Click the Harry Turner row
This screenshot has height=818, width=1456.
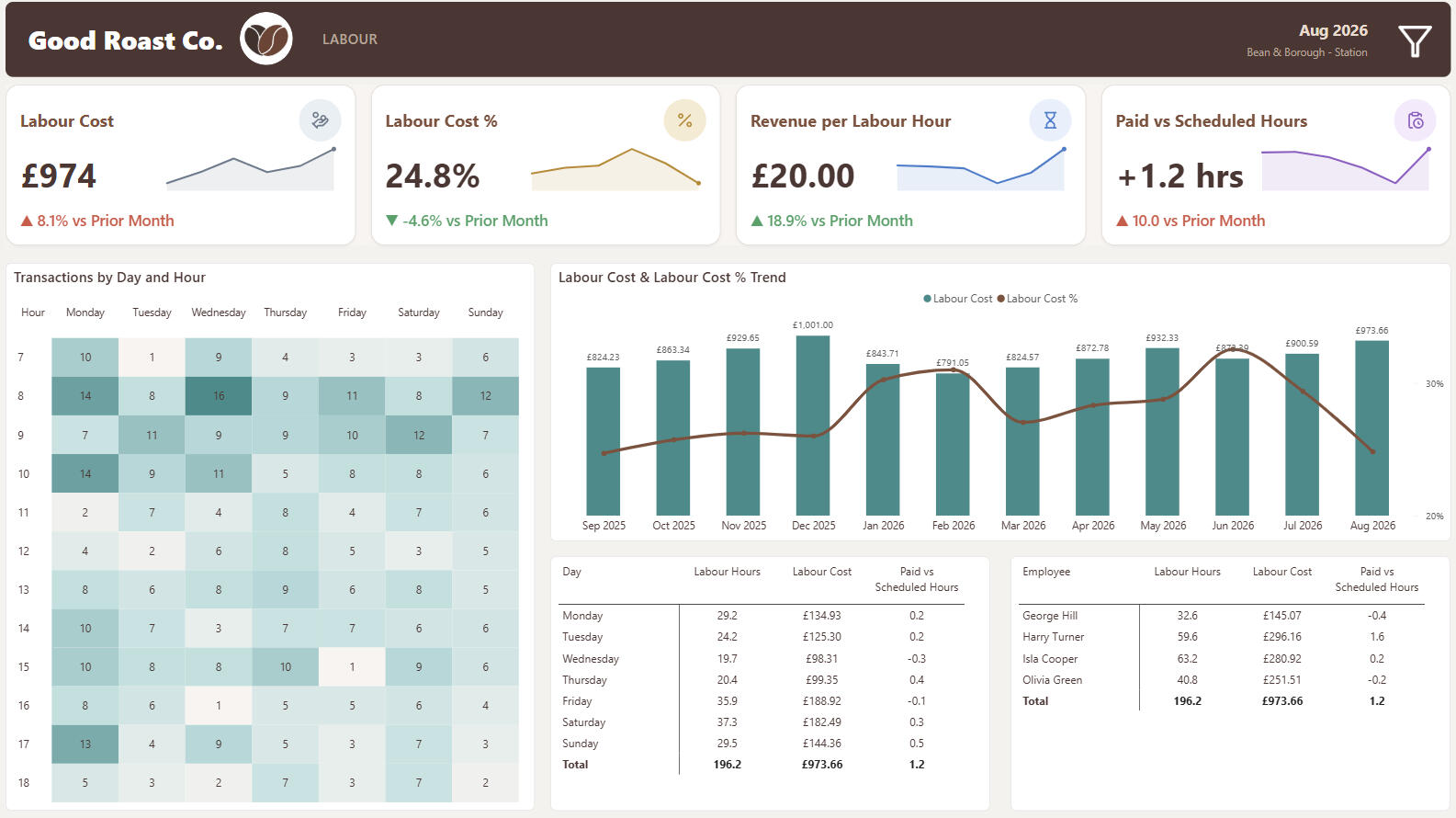(x=1222, y=637)
